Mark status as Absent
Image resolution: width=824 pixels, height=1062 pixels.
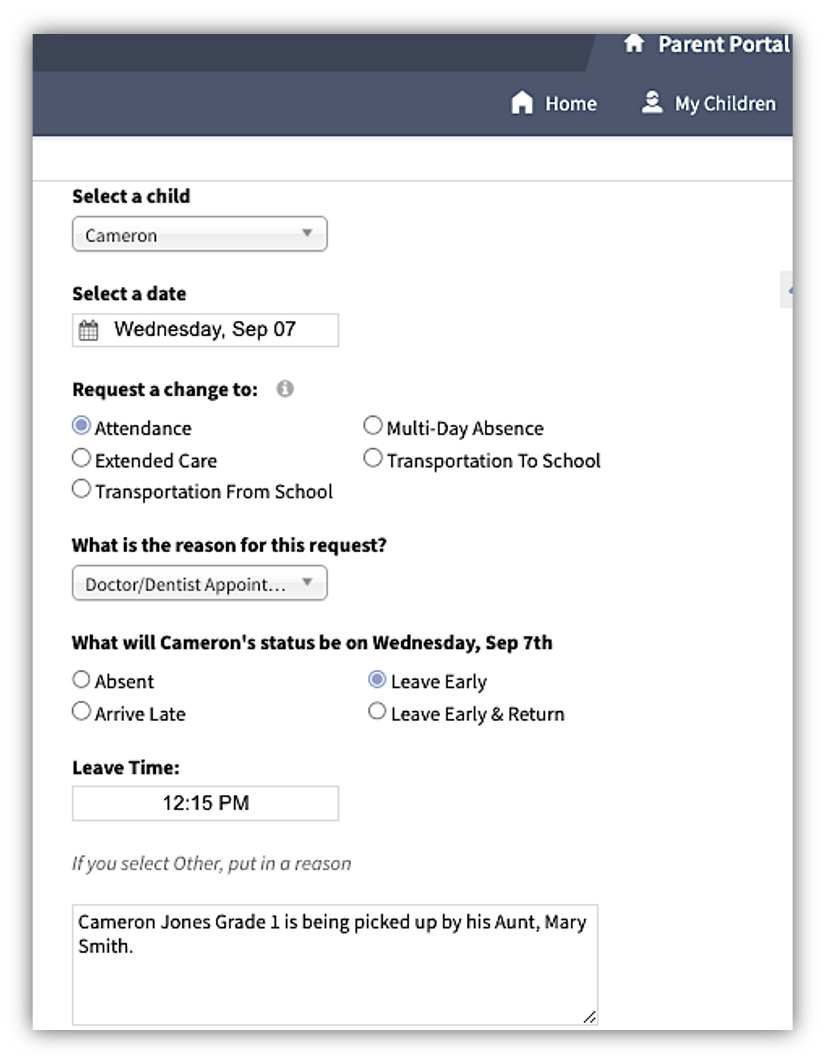pyautogui.click(x=82, y=680)
